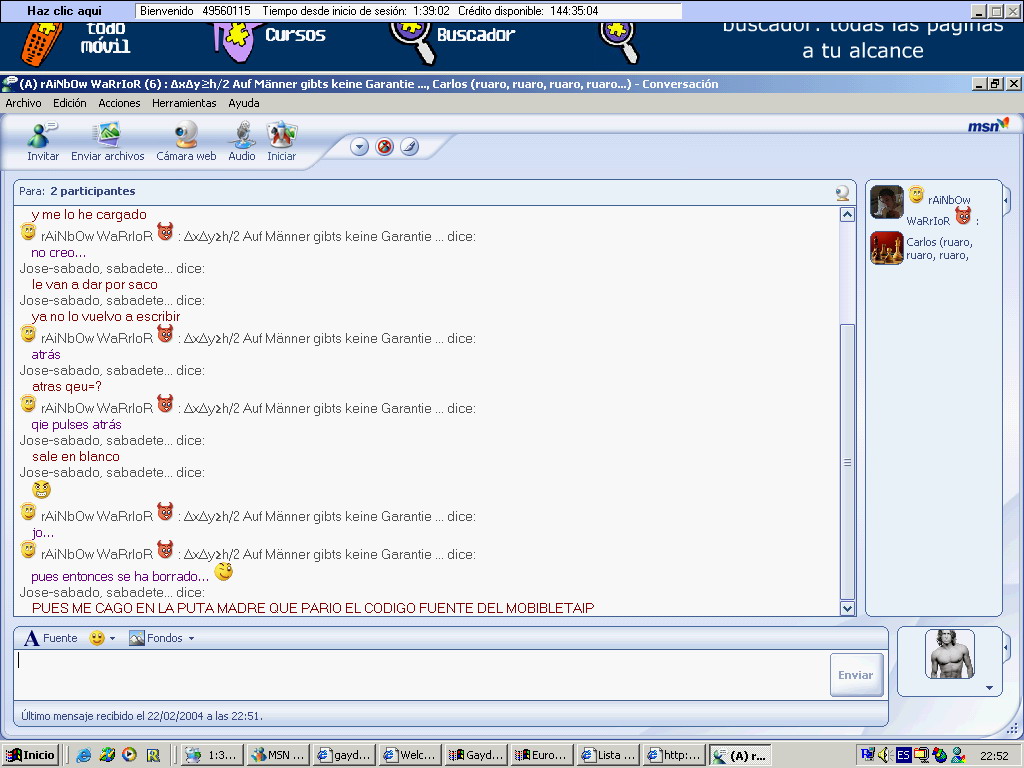1024x768 pixels.
Task: Click the winking emoticon after 'se ha borrado...'
Action: [224, 571]
